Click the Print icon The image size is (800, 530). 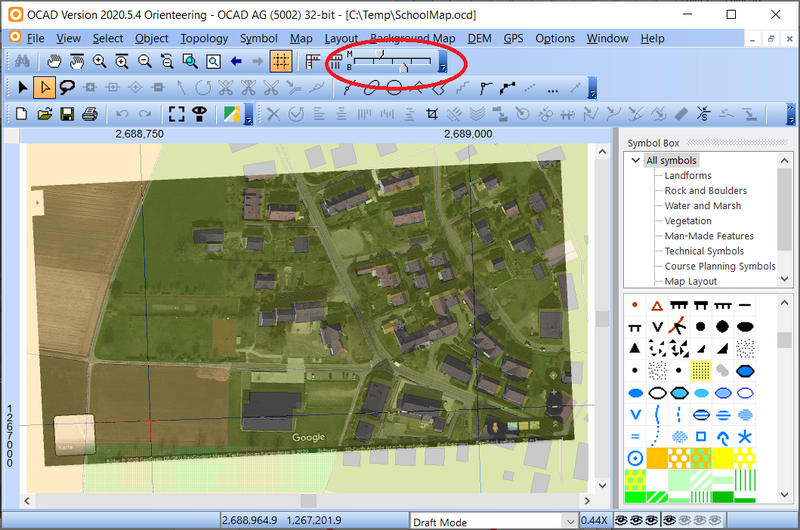pos(90,114)
